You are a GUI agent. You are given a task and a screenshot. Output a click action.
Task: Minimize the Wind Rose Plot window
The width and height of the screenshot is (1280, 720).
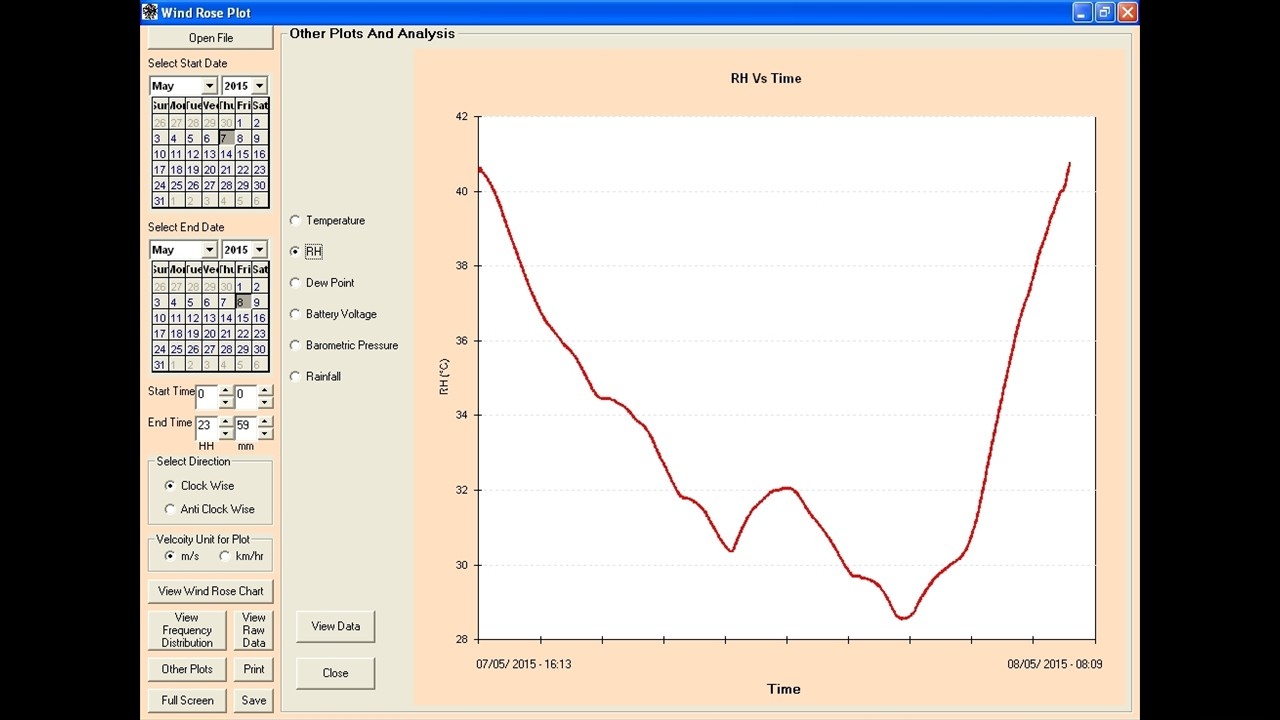(x=1083, y=12)
